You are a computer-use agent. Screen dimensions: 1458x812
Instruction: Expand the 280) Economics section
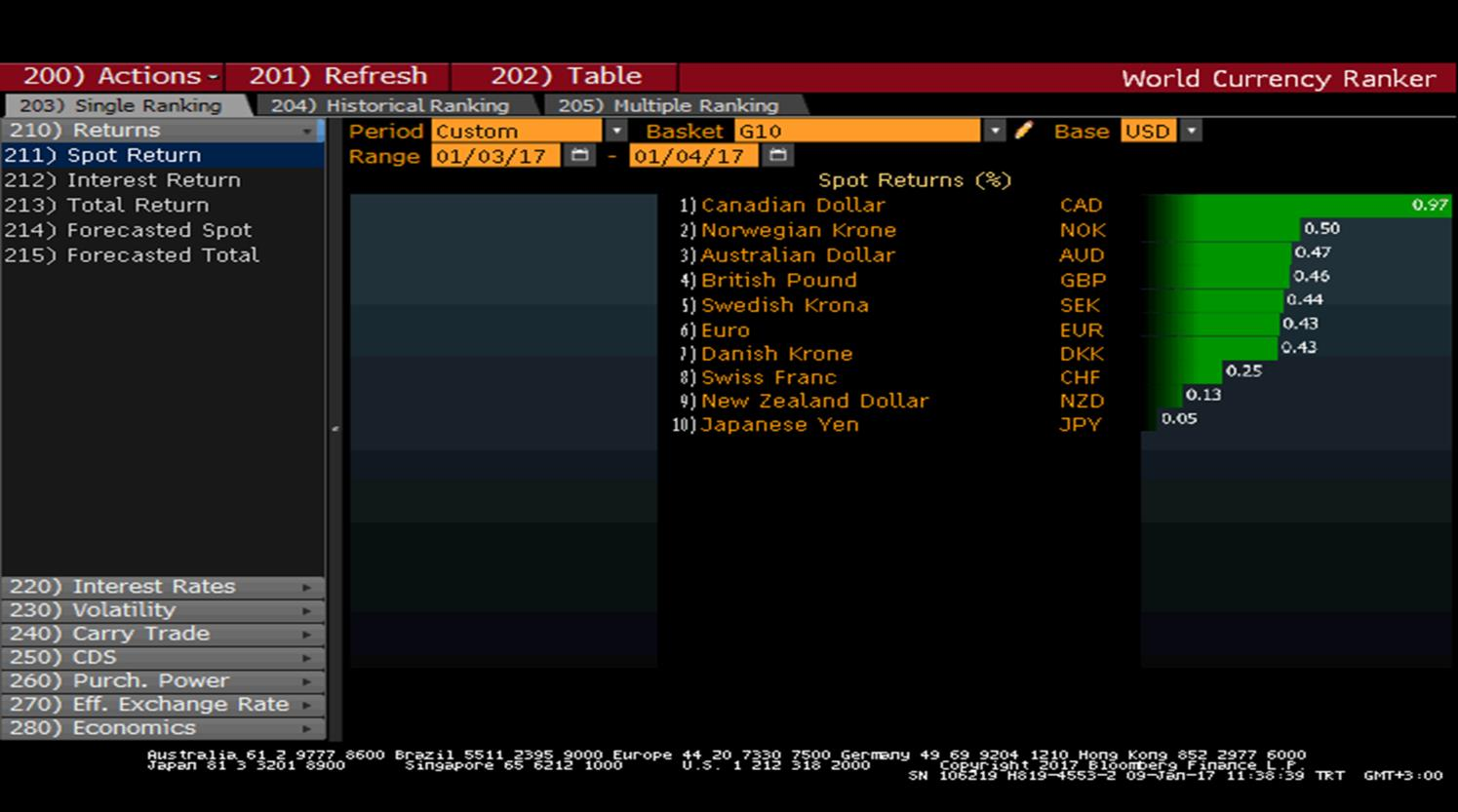pyautogui.click(x=162, y=728)
